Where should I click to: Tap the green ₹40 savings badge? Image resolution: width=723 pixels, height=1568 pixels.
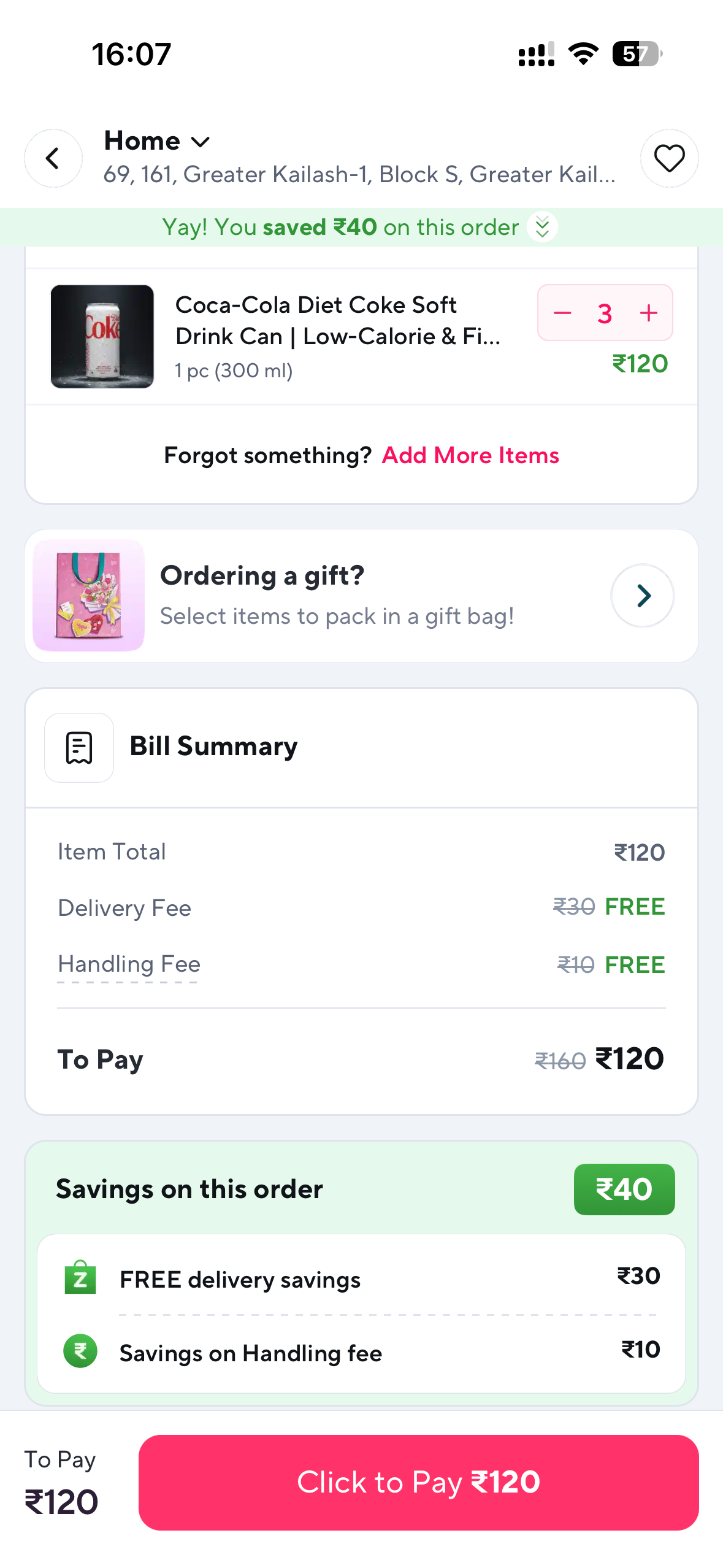tap(624, 1189)
